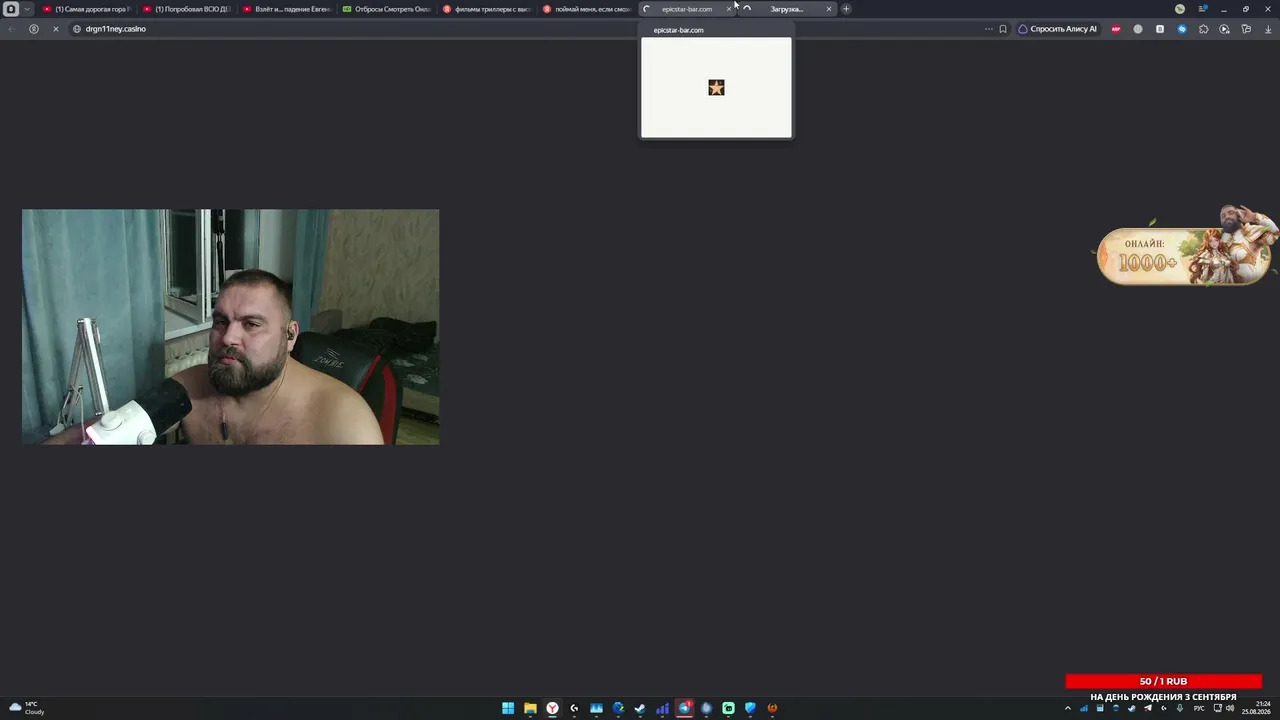Click the webcam video overlay
Screen dimensions: 1280x720
(230, 327)
